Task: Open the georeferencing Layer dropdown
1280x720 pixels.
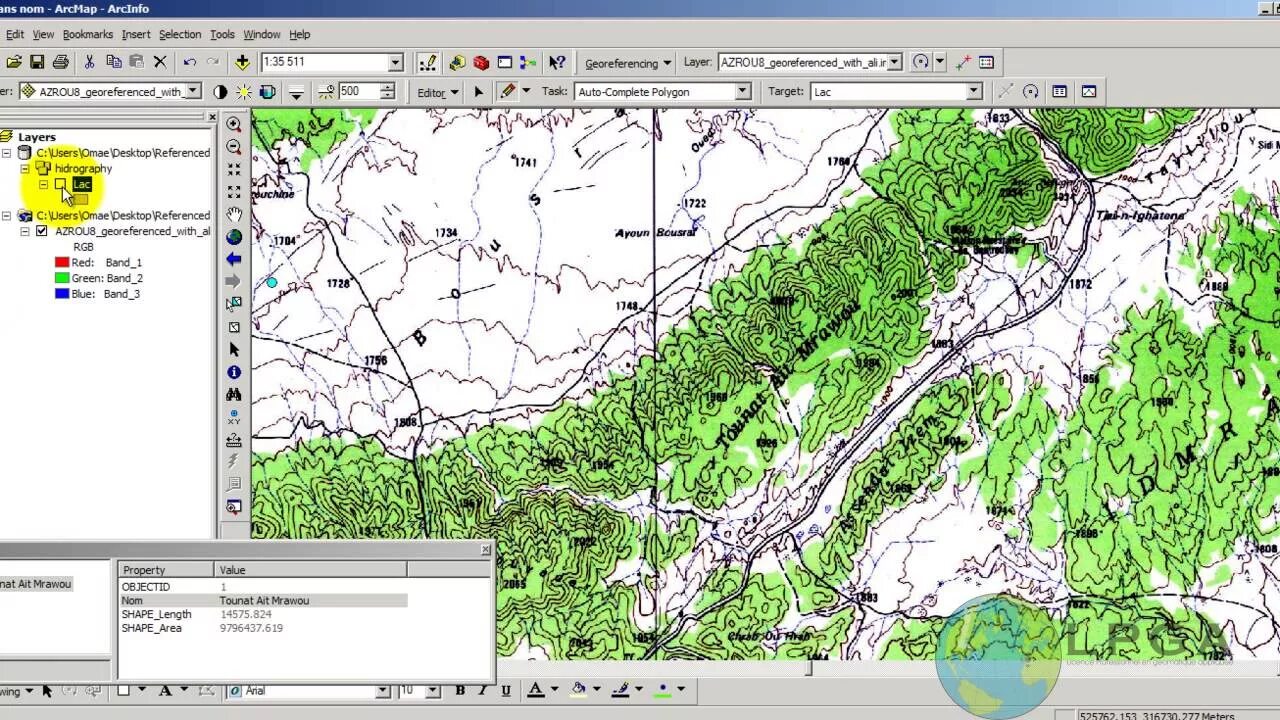Action: (894, 62)
